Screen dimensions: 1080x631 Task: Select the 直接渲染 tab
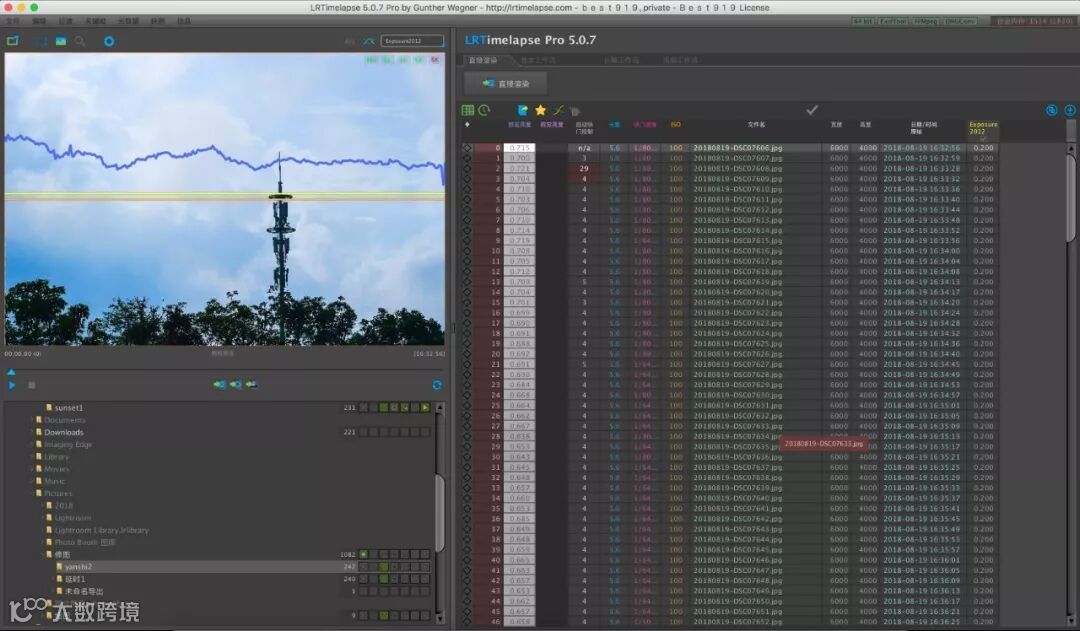coord(483,60)
